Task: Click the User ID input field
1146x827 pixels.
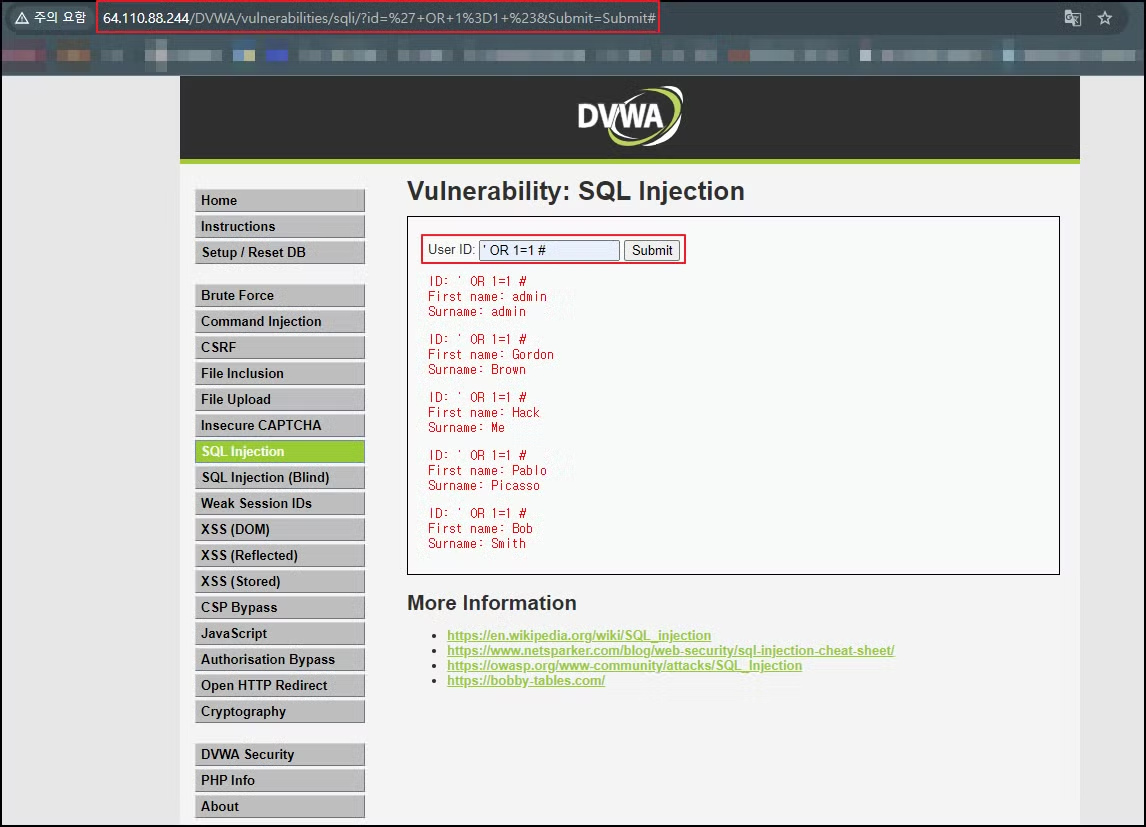Action: (x=550, y=250)
